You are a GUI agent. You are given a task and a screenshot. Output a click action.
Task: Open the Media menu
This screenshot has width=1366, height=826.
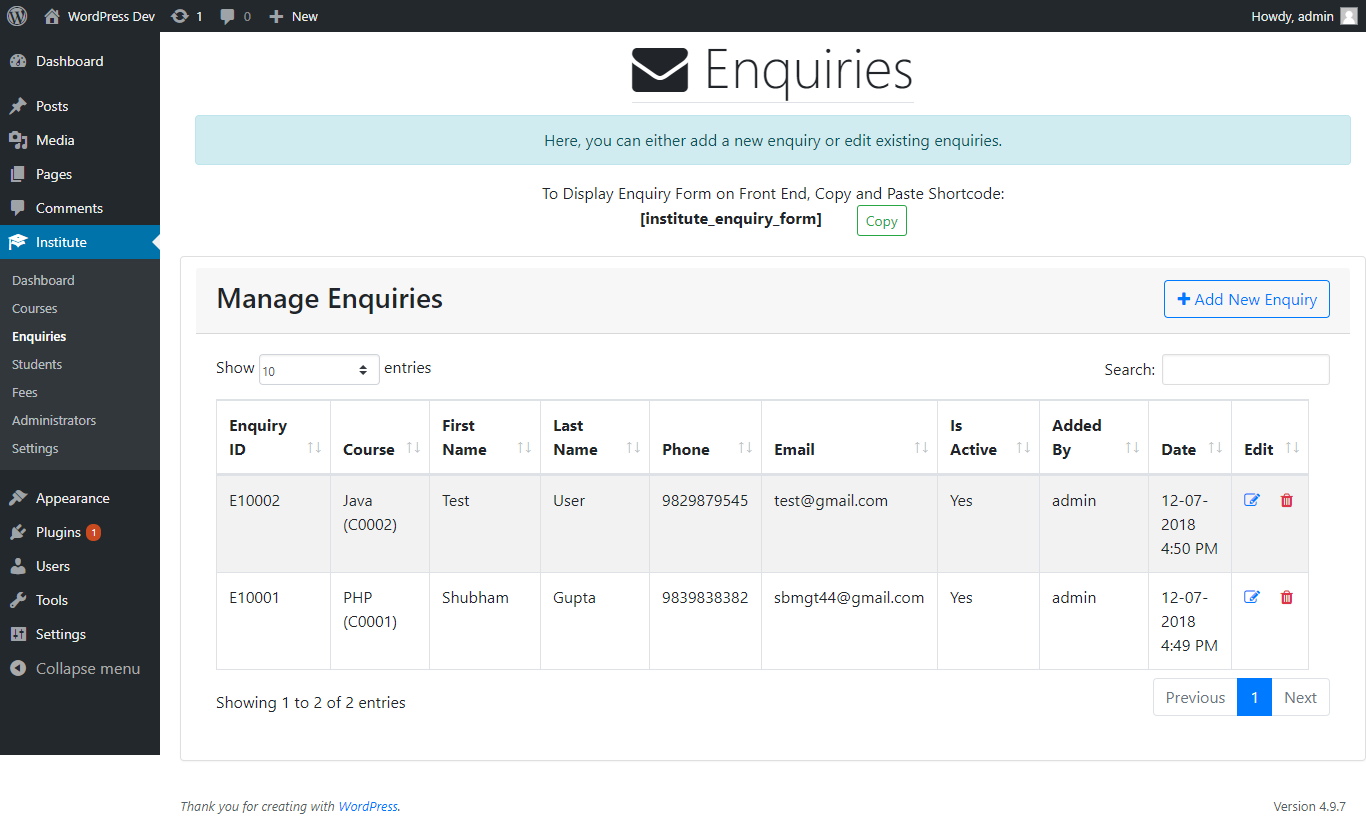point(80,140)
